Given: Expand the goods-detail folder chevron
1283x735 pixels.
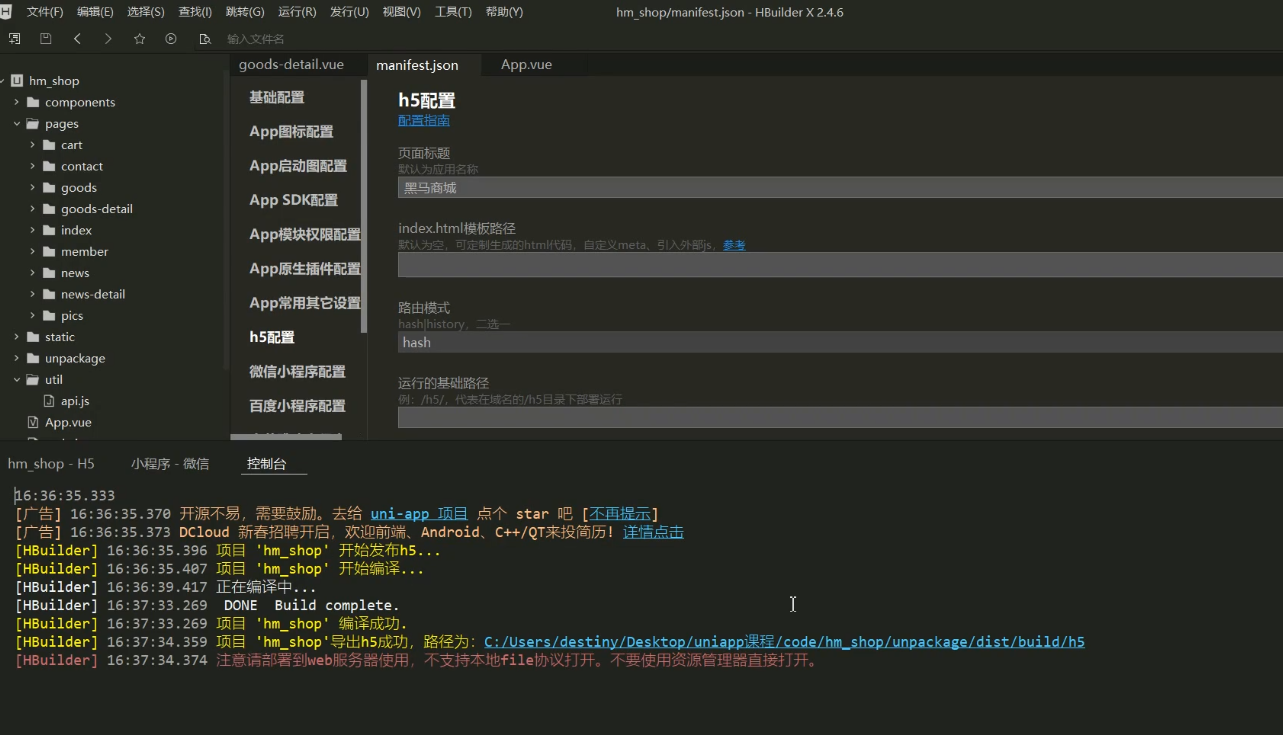Looking at the screenshot, I should tap(33, 209).
